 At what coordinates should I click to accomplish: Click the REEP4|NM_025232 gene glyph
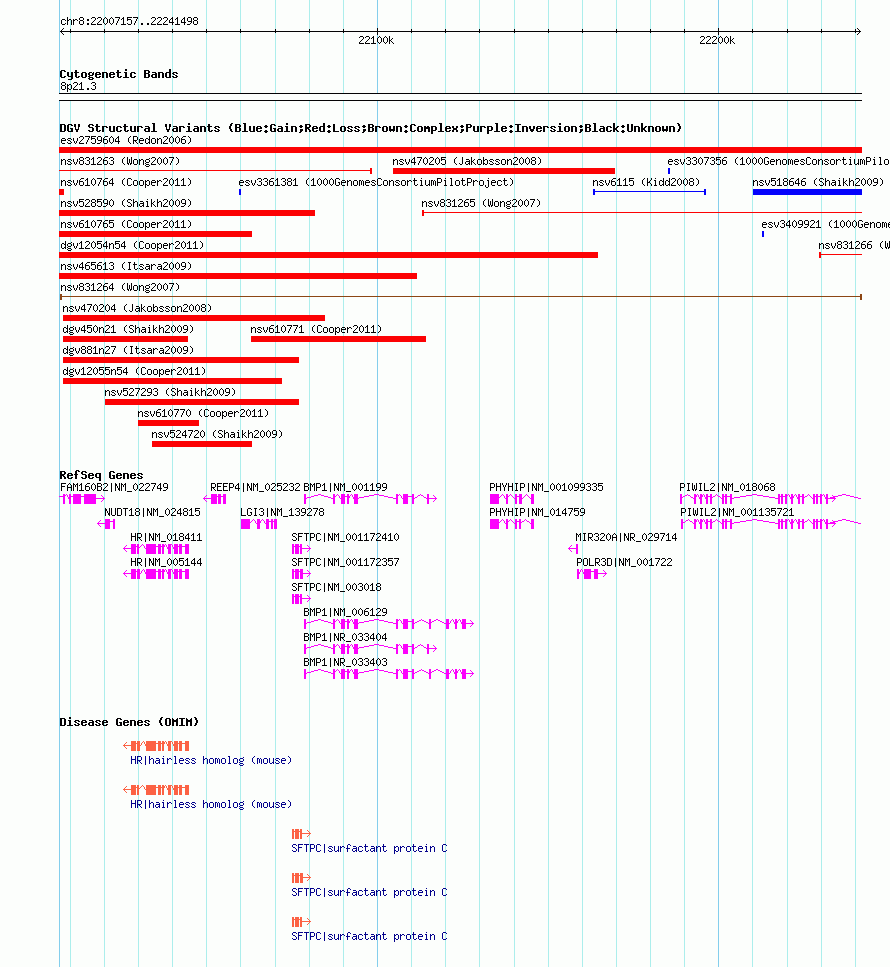tap(215, 499)
